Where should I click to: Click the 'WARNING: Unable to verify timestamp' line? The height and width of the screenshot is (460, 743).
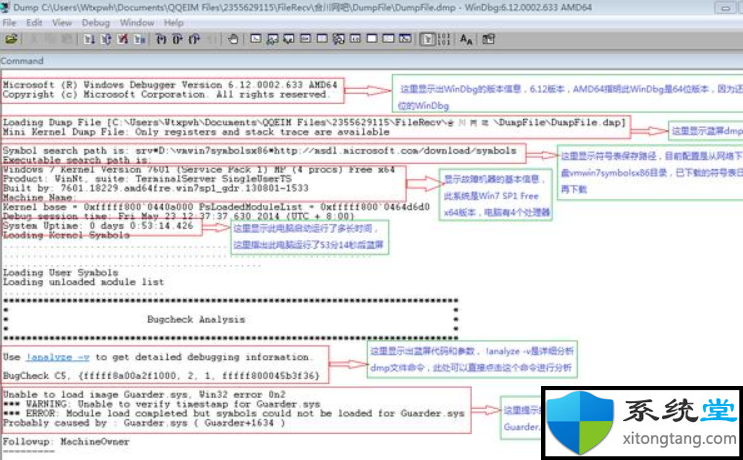[161, 404]
